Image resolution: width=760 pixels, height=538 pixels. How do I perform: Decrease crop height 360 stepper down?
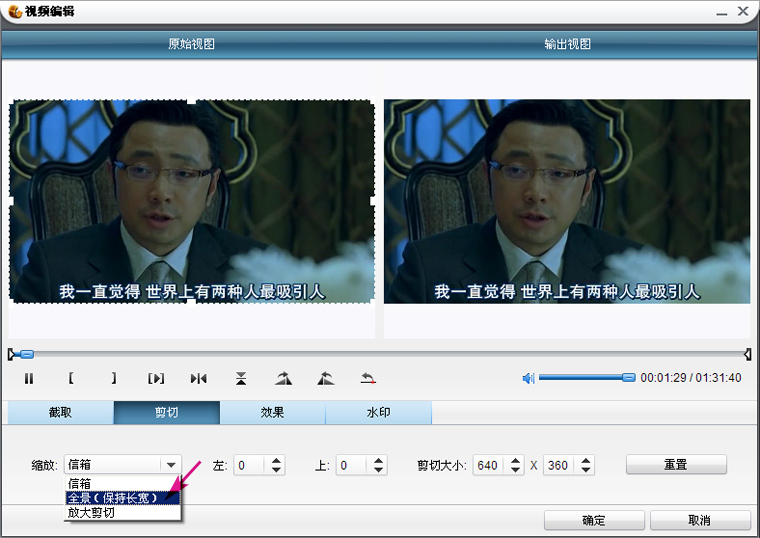586,470
